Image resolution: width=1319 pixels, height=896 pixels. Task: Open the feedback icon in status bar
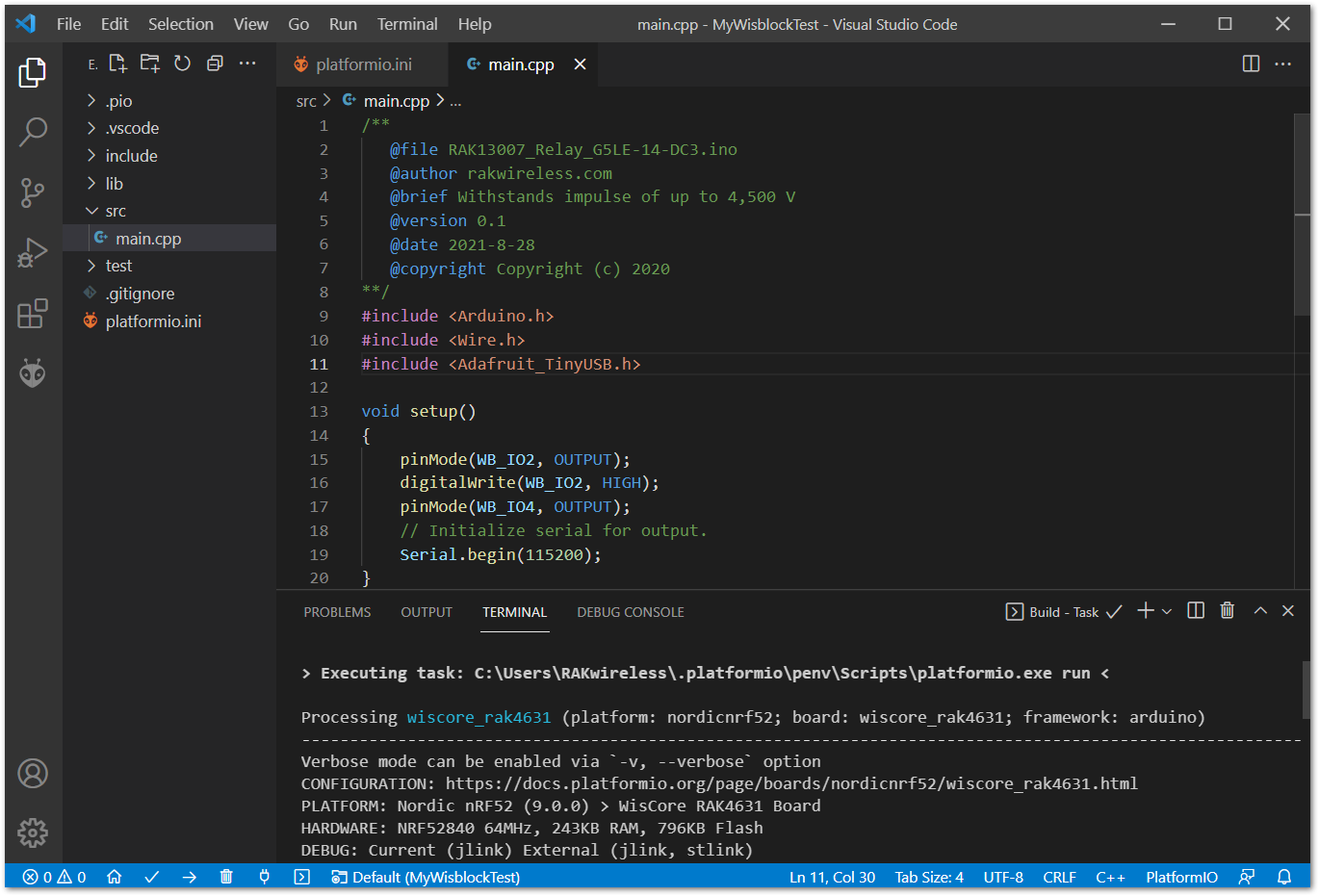[x=1247, y=877]
